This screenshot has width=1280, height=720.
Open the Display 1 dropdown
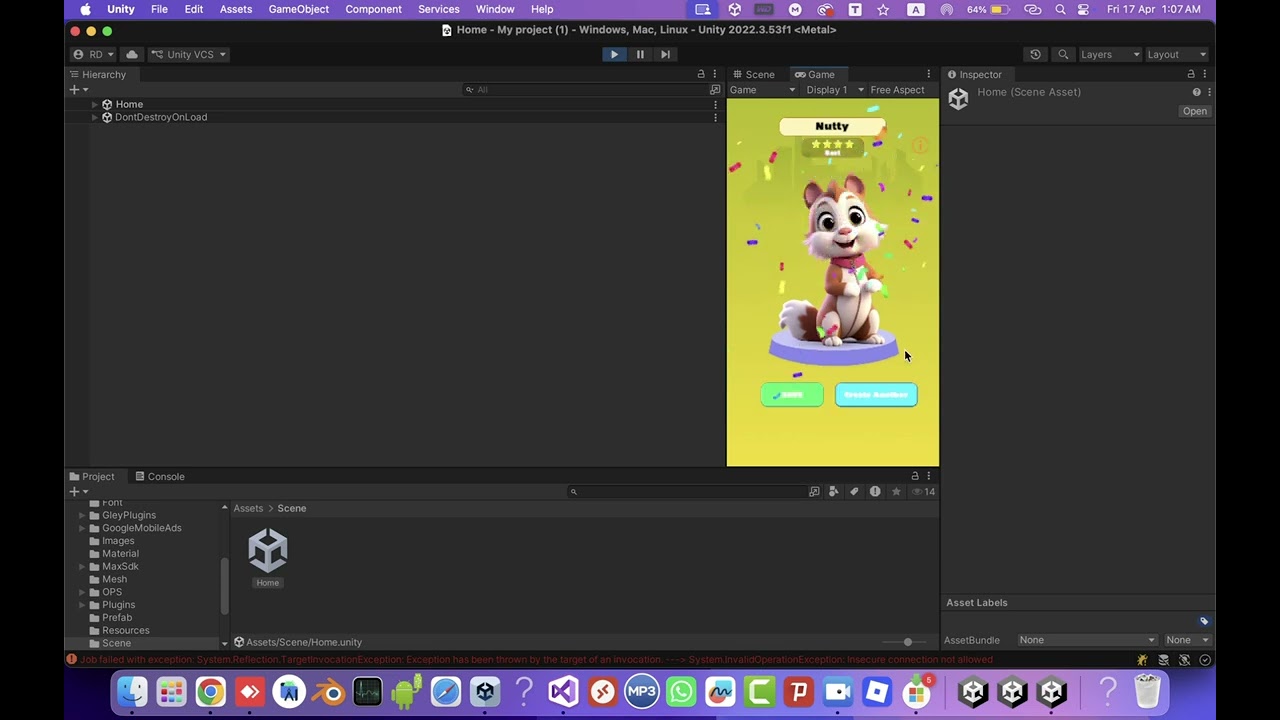click(x=835, y=90)
